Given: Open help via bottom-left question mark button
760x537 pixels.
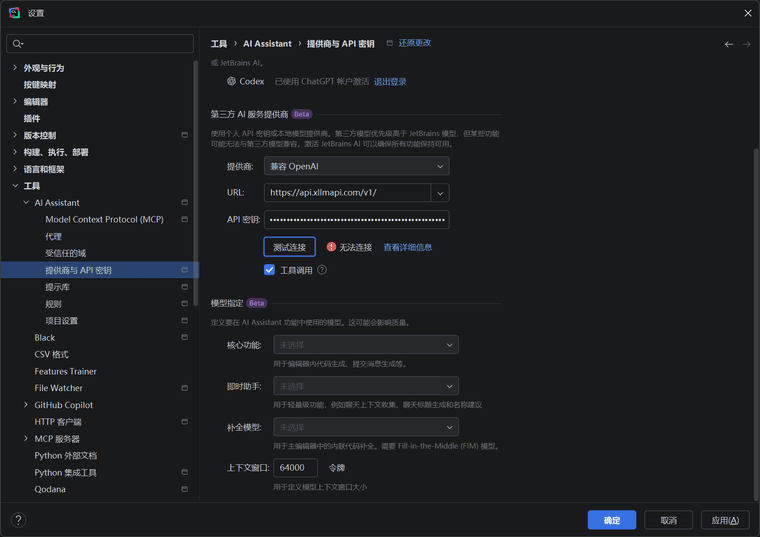Looking at the screenshot, I should pyautogui.click(x=18, y=520).
